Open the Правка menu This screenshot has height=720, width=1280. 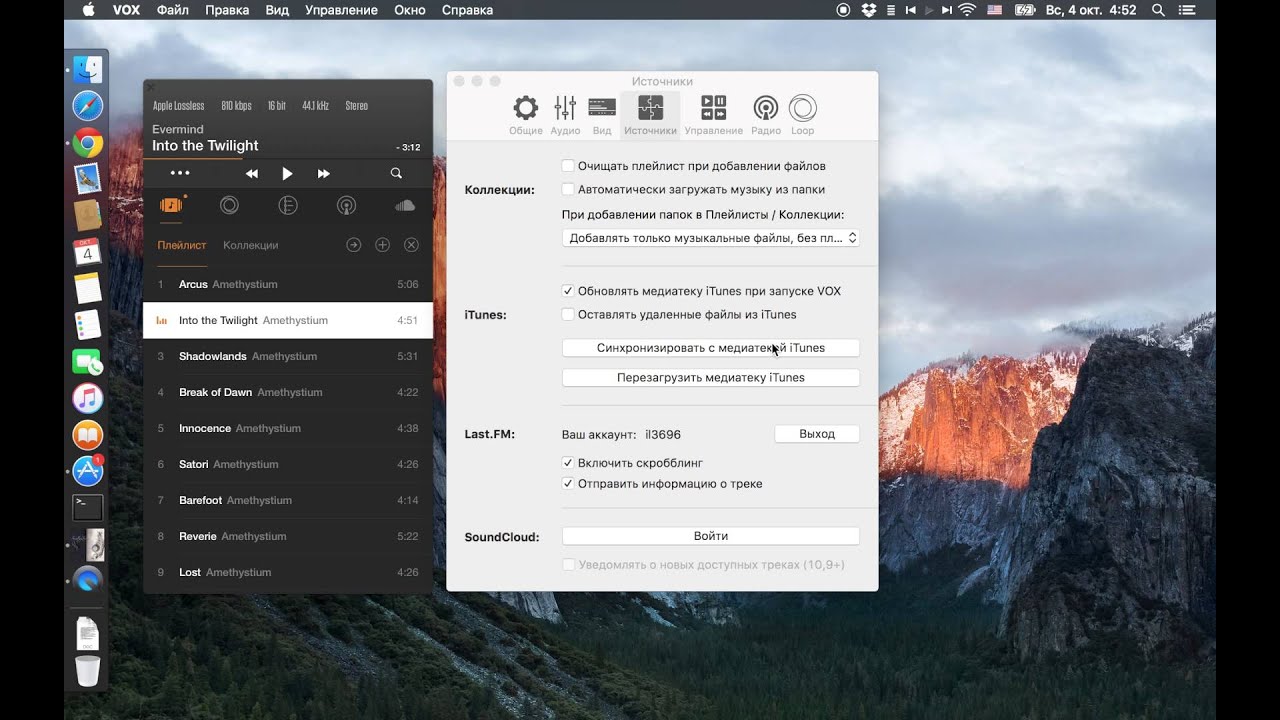(x=227, y=10)
